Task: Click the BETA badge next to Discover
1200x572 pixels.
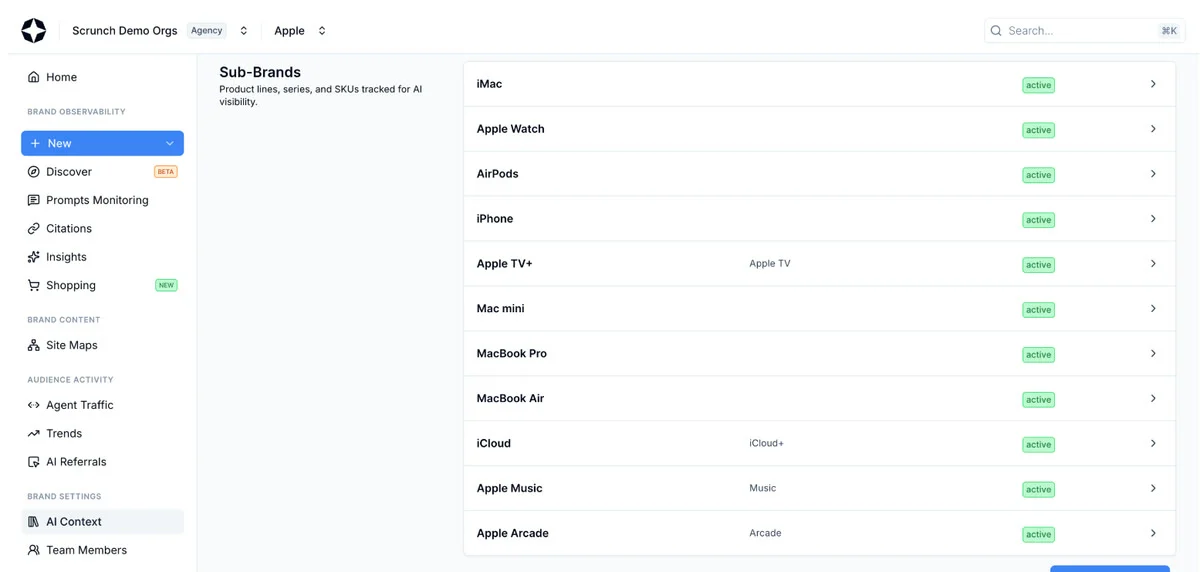Action: click(x=166, y=172)
